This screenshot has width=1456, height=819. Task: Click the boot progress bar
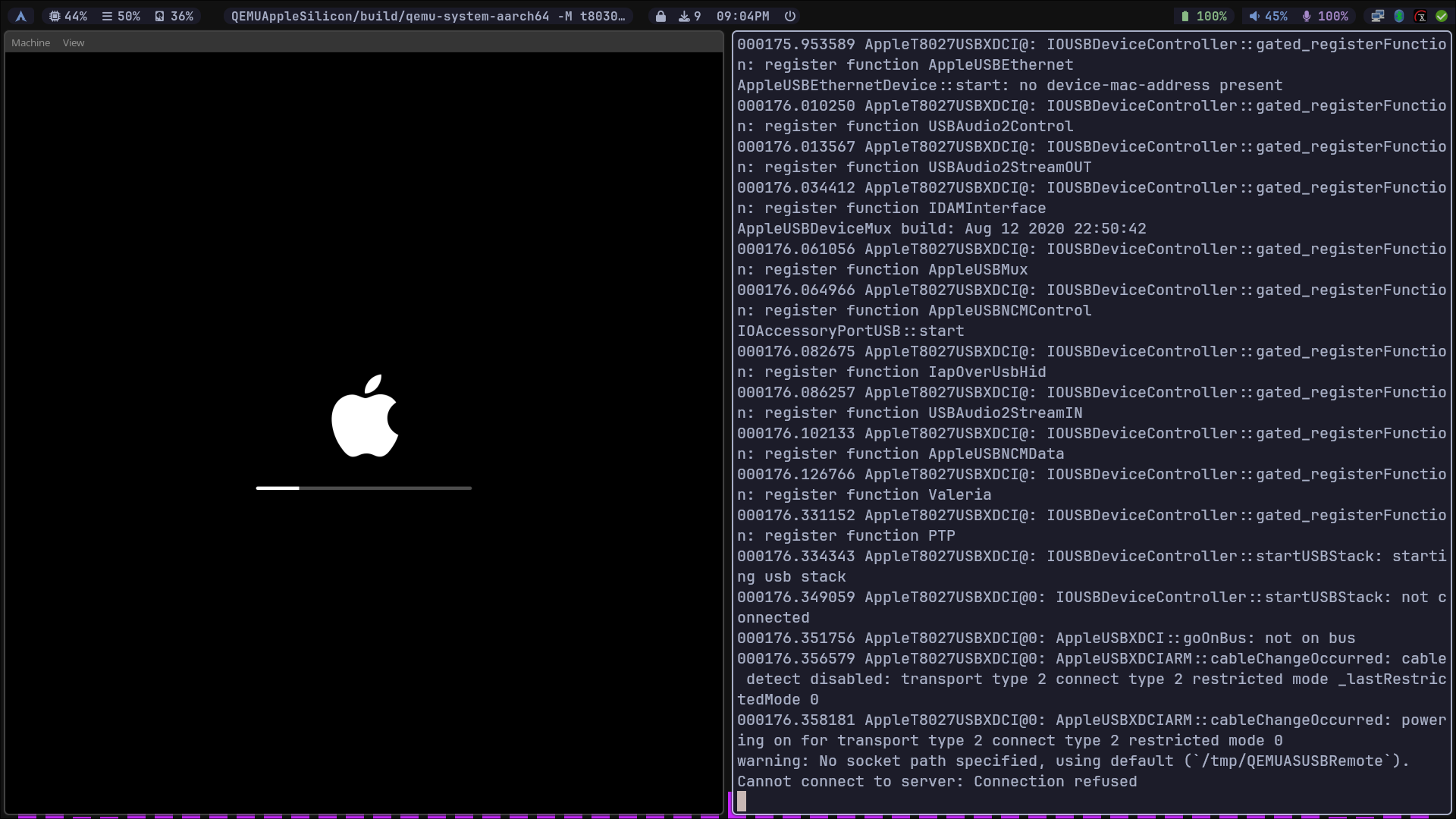364,488
